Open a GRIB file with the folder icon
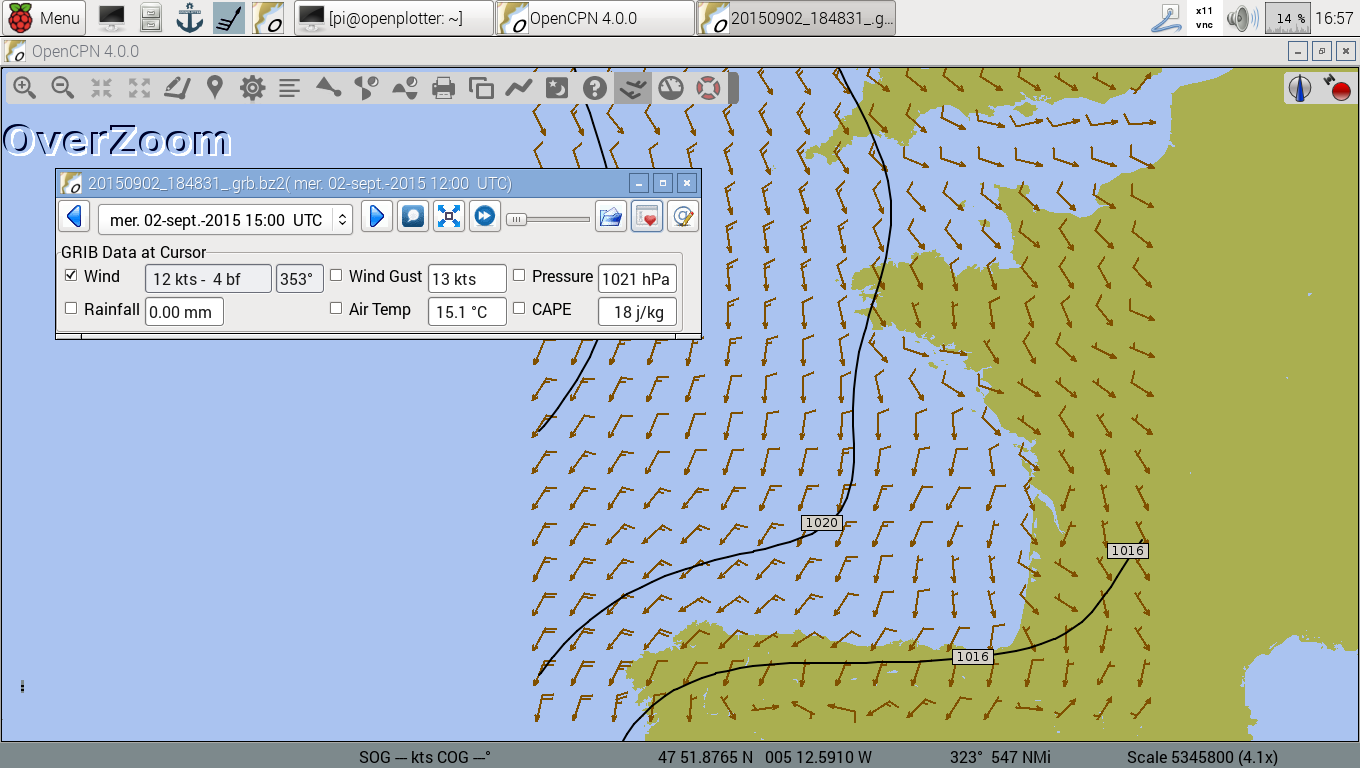1360x768 pixels. coord(611,216)
